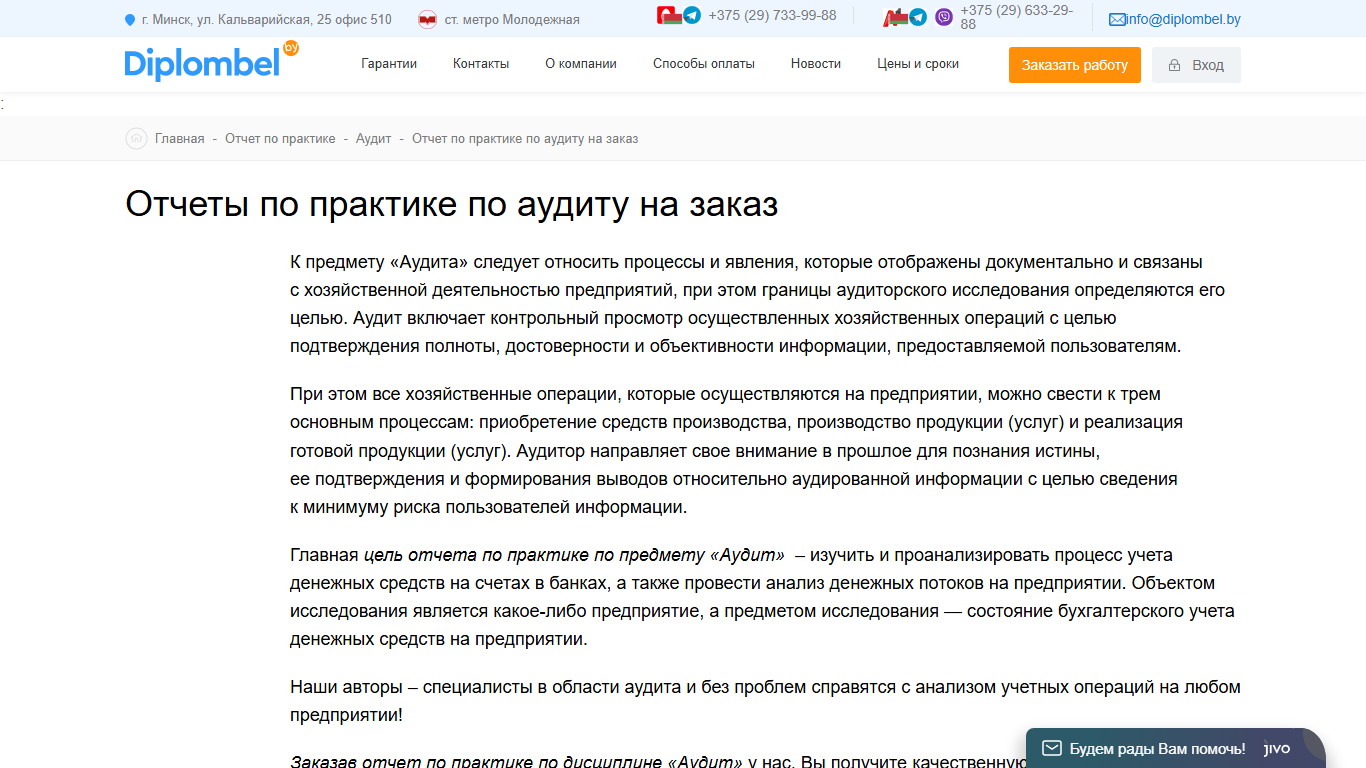The image size is (1366, 768).
Task: Open Отчет по практике breadcrumb link
Action: point(280,139)
